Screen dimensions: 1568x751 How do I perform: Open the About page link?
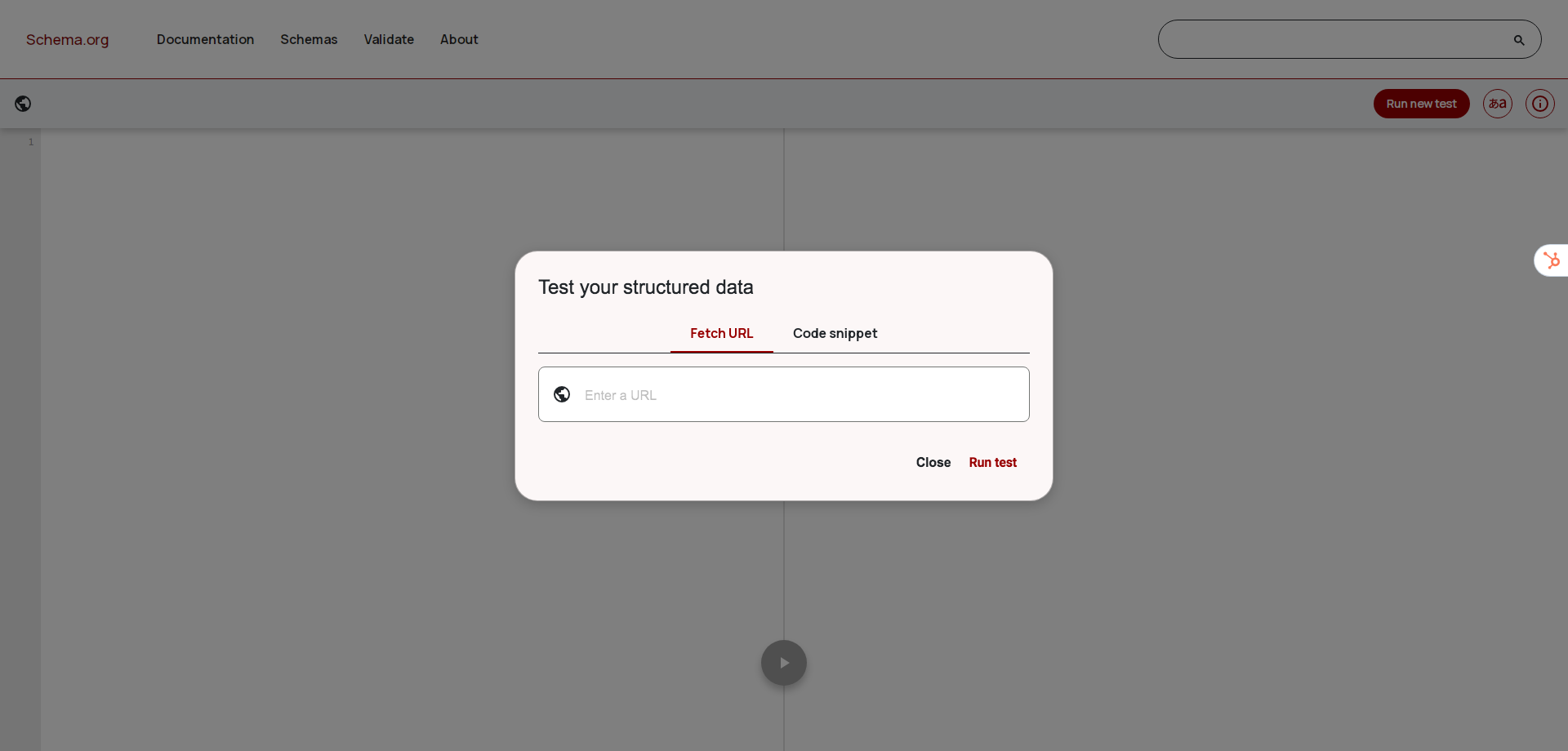pos(459,39)
